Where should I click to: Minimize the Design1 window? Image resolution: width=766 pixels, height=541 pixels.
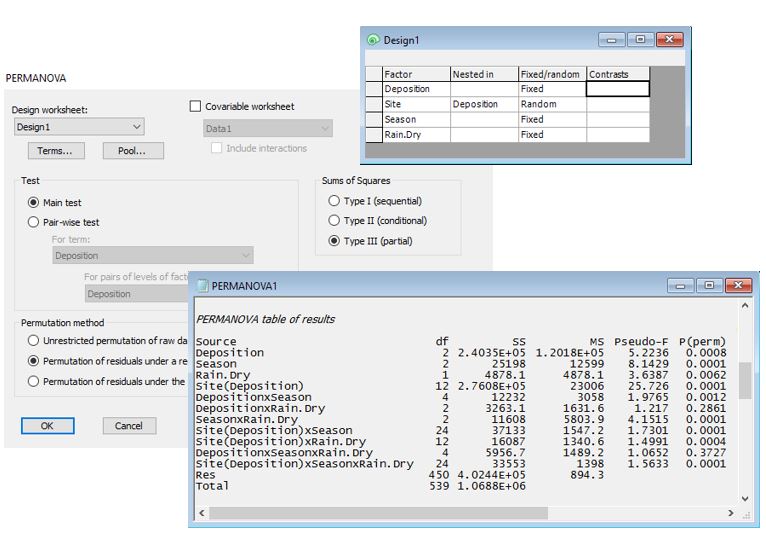point(612,40)
